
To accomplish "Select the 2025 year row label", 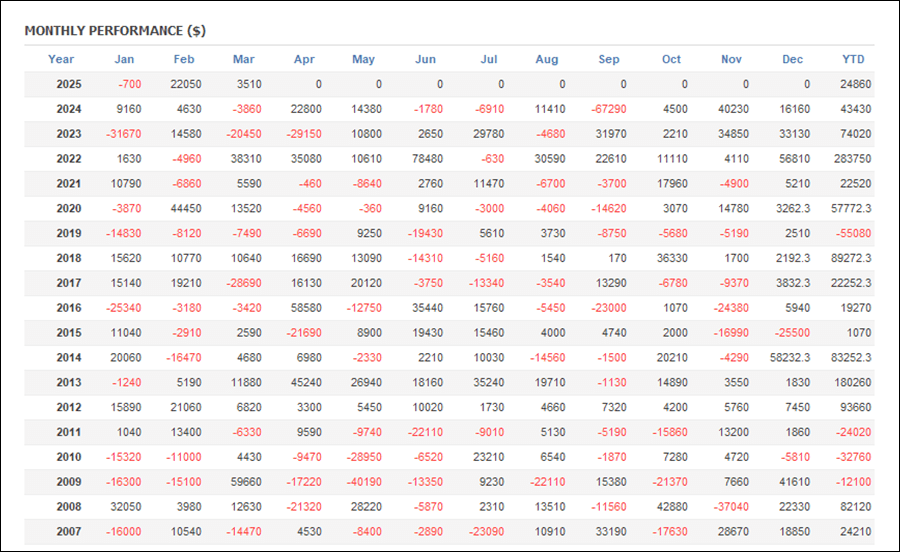I will click(69, 84).
